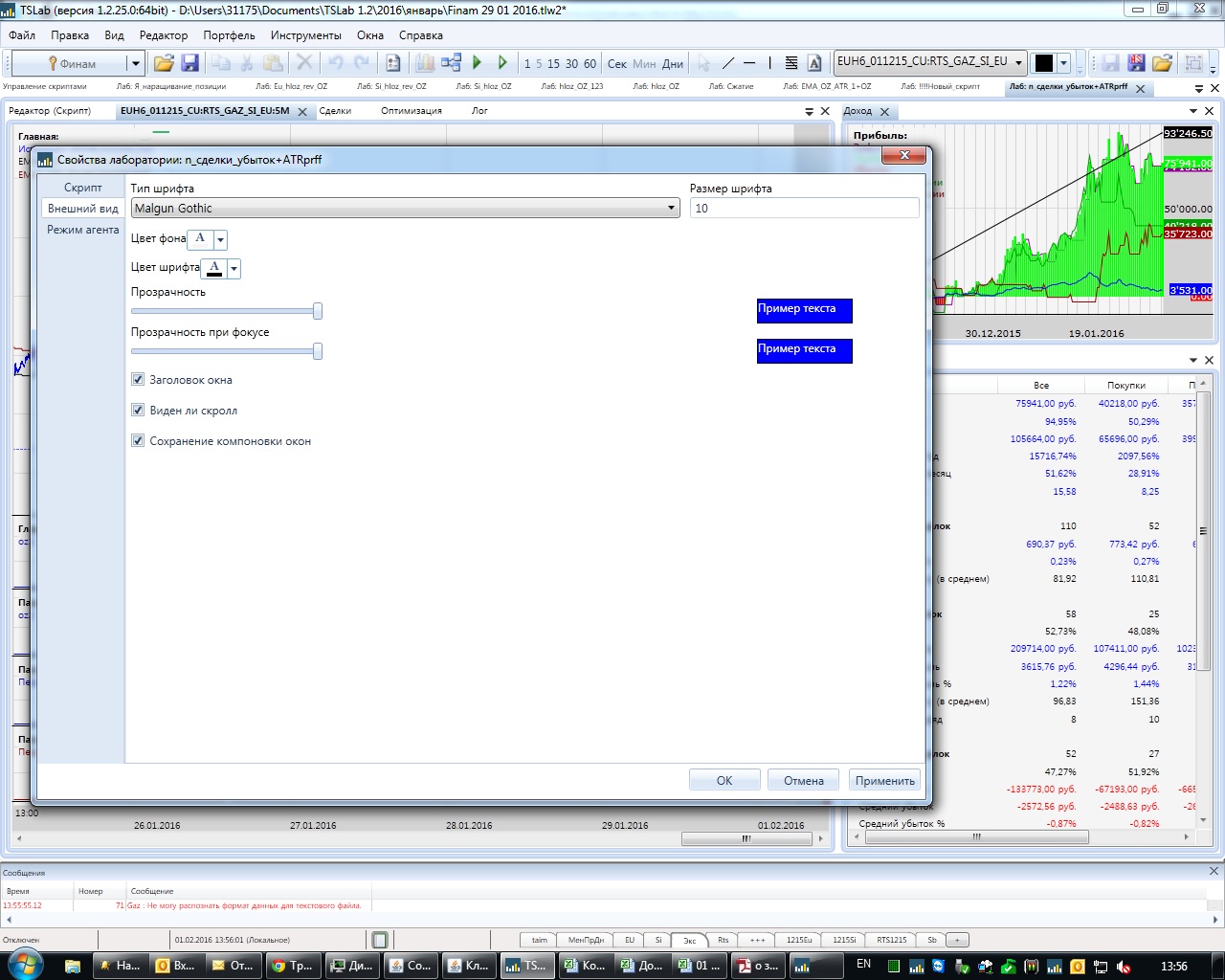Image resolution: width=1225 pixels, height=980 pixels.
Task: Select the line drawing tool icon
Action: pos(728,63)
